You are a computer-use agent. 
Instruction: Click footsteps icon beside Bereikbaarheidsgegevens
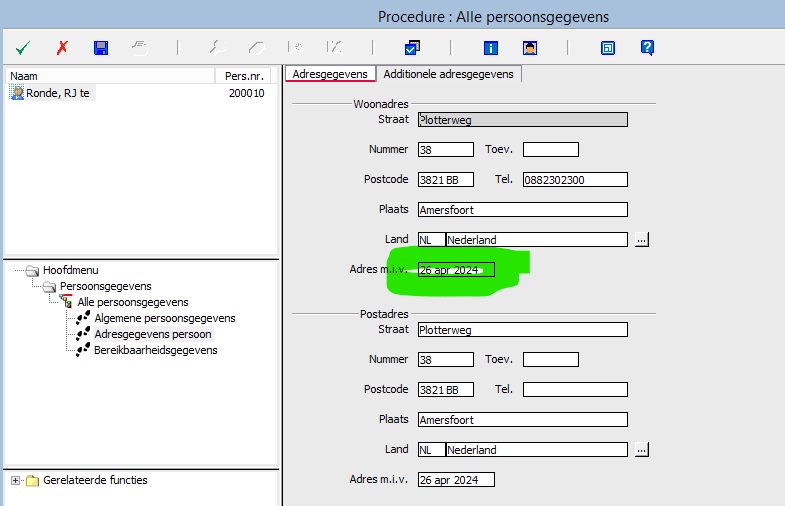click(83, 350)
